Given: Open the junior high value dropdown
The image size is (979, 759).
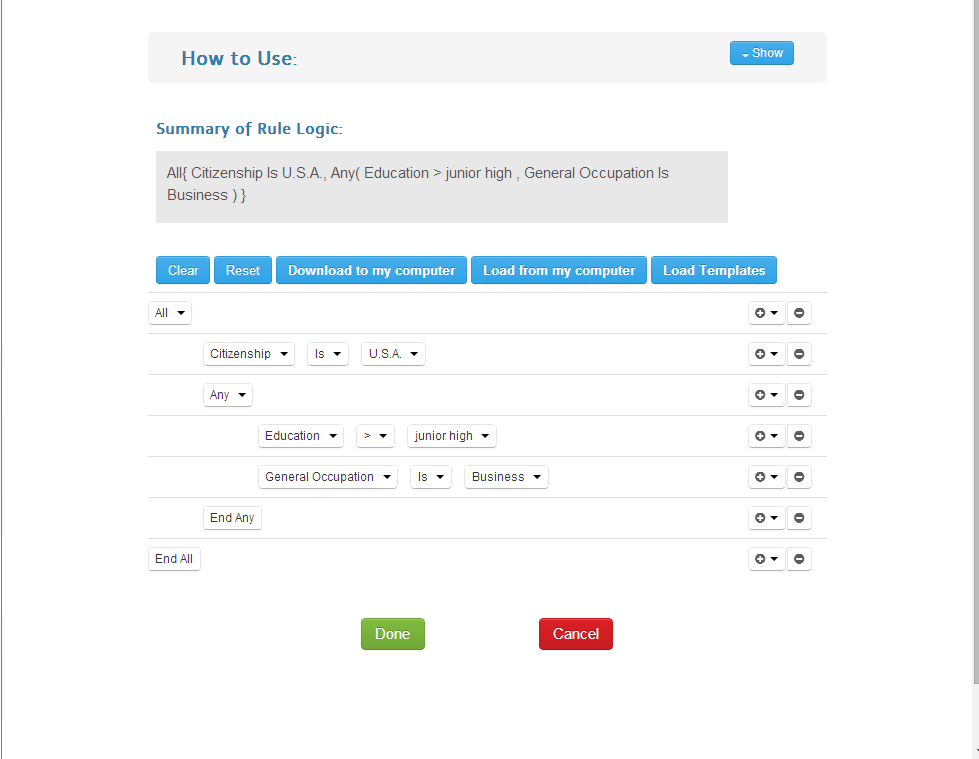Looking at the screenshot, I should click(x=451, y=436).
